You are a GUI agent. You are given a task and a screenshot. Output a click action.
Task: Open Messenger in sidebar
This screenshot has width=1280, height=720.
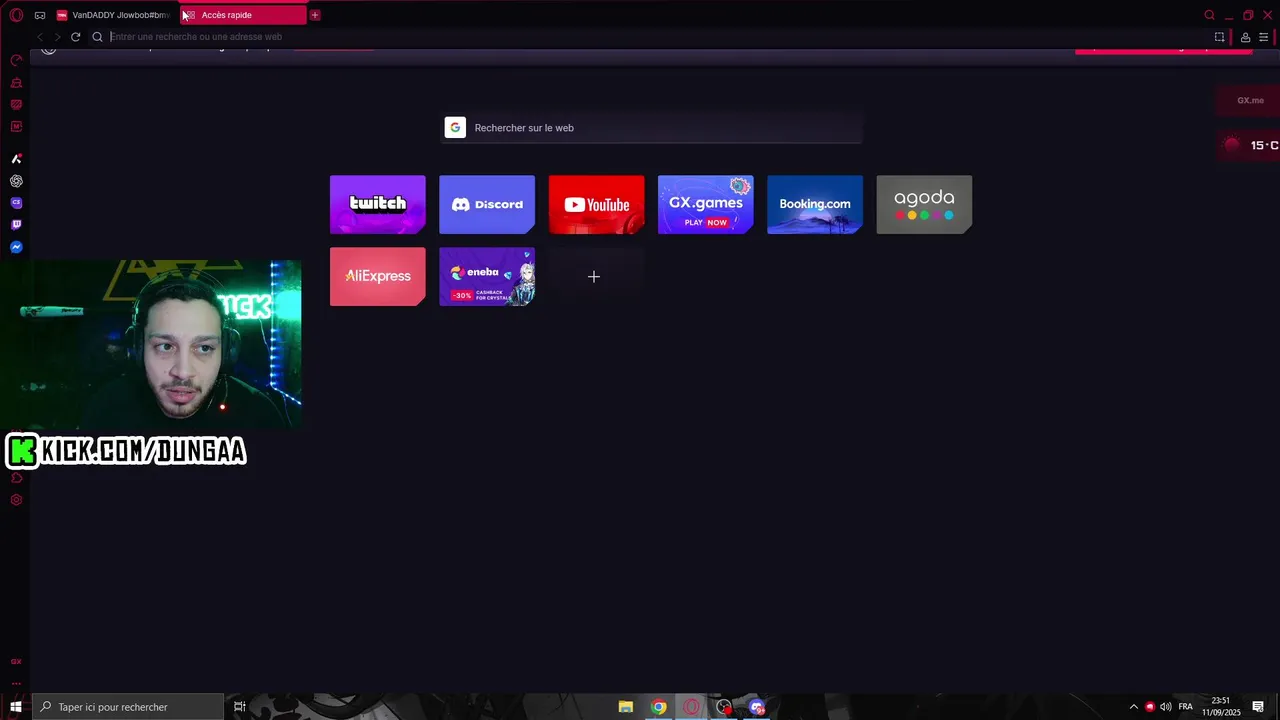16,247
